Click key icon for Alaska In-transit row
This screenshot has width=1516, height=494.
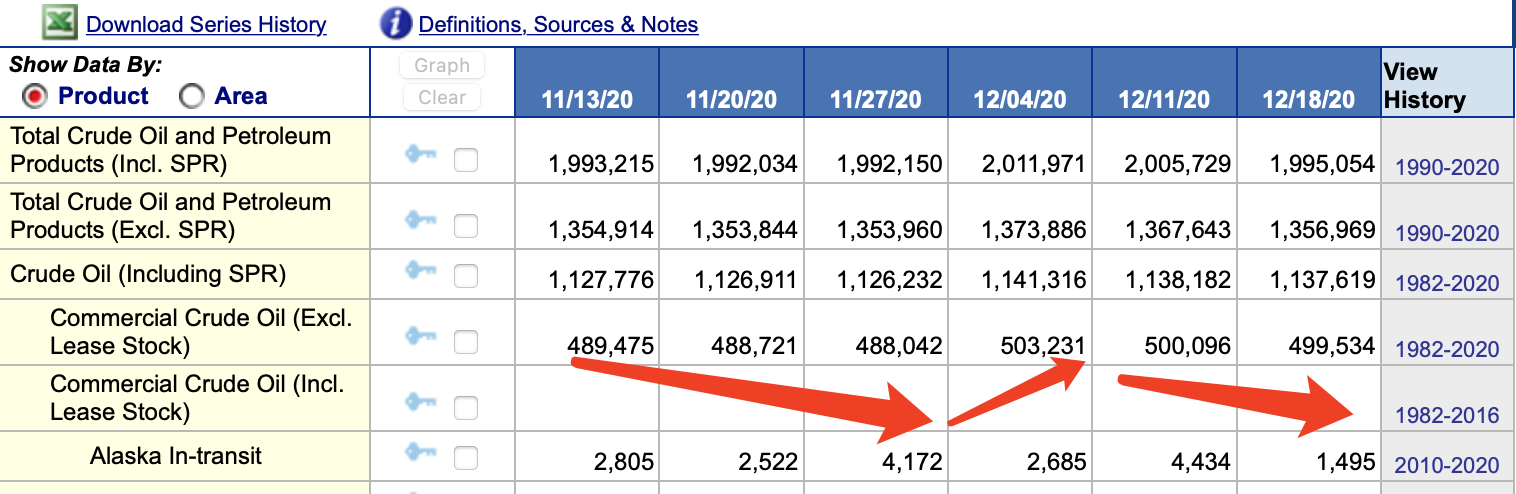pos(420,453)
